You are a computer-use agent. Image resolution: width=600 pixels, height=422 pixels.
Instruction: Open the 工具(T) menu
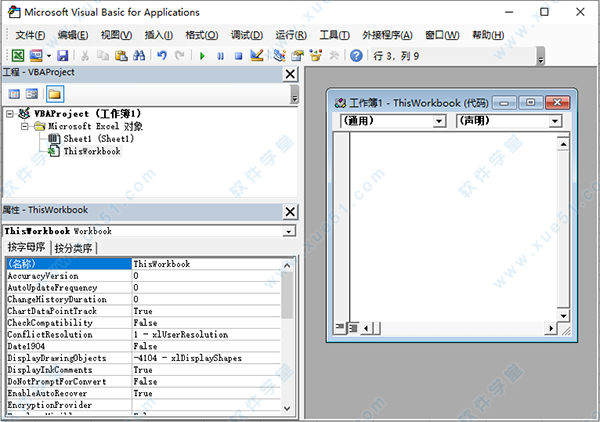pos(334,35)
